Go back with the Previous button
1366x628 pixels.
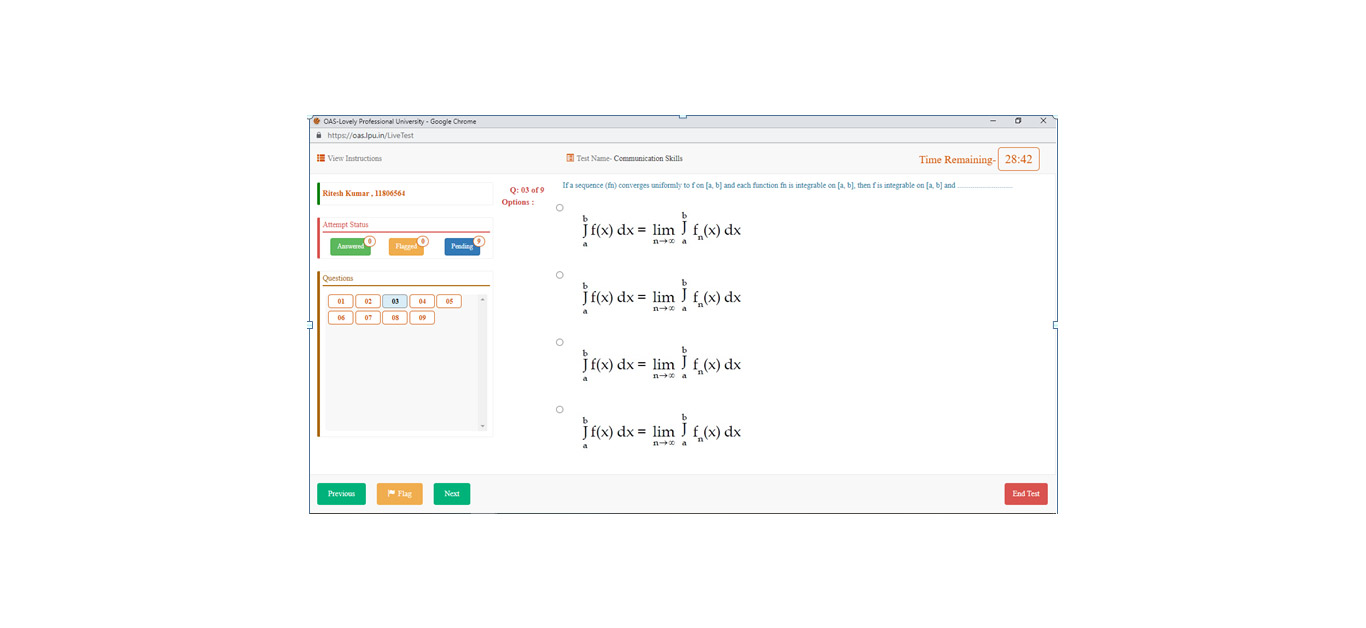tap(341, 494)
